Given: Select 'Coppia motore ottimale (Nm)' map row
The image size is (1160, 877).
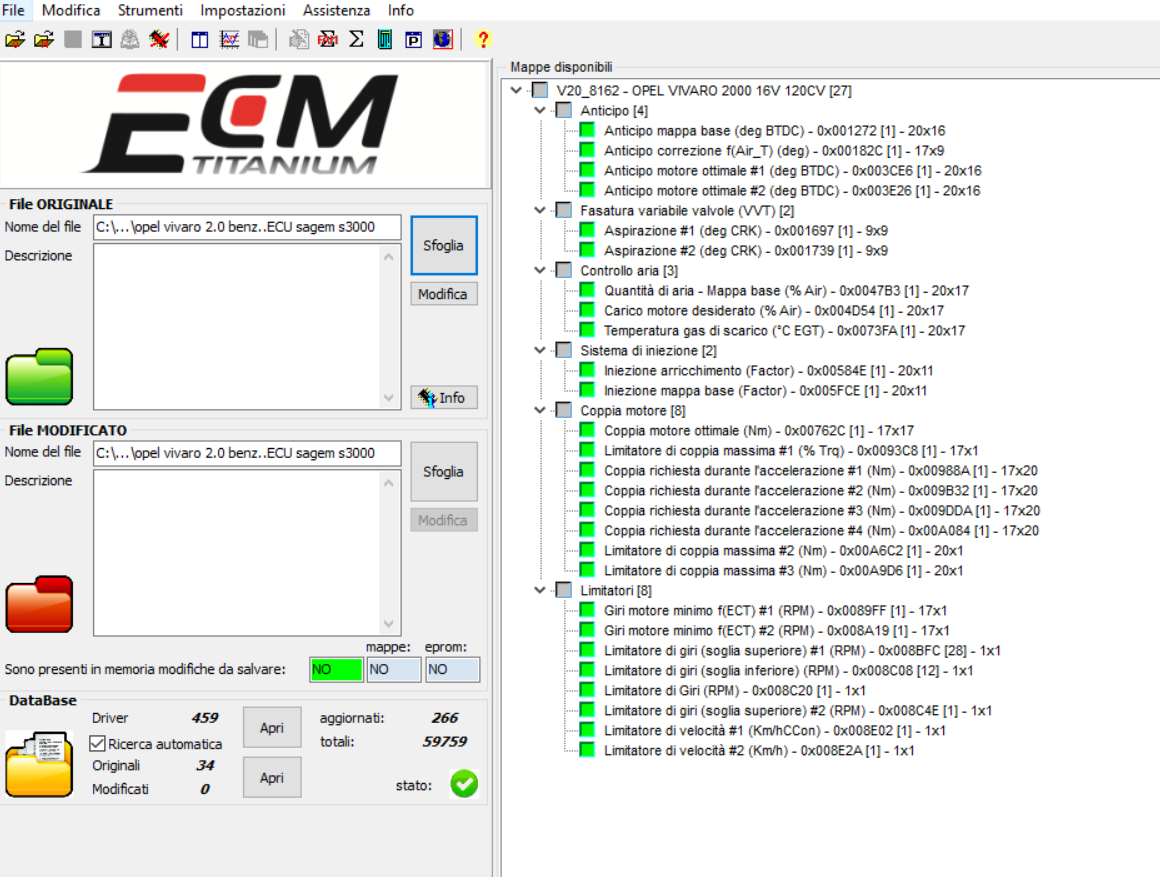Looking at the screenshot, I should (x=758, y=430).
